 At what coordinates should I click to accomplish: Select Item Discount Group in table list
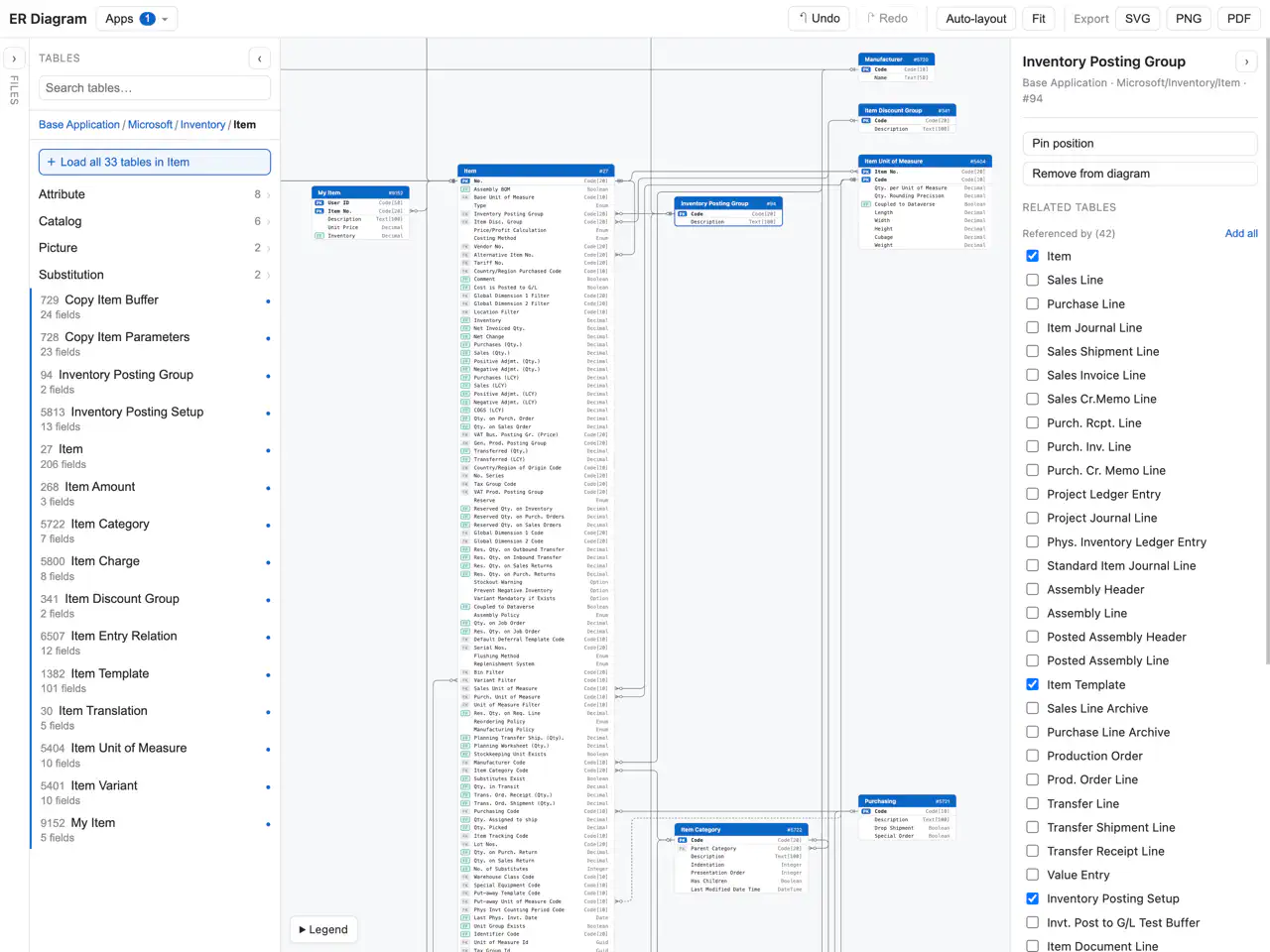pyautogui.click(x=155, y=606)
